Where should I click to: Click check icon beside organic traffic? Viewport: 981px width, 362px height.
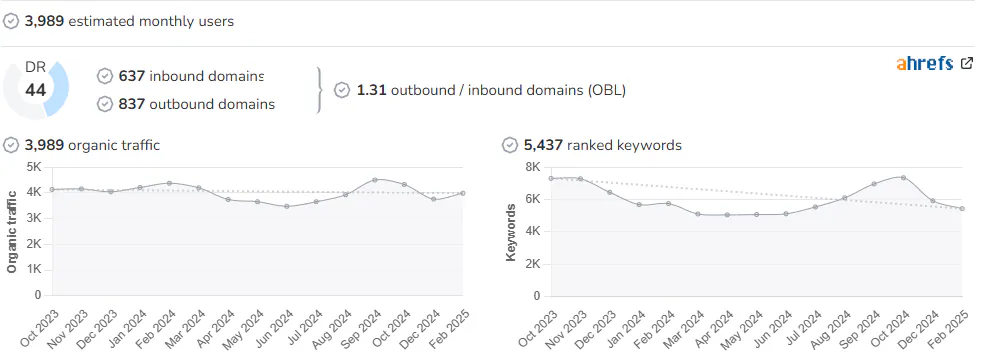(11, 145)
